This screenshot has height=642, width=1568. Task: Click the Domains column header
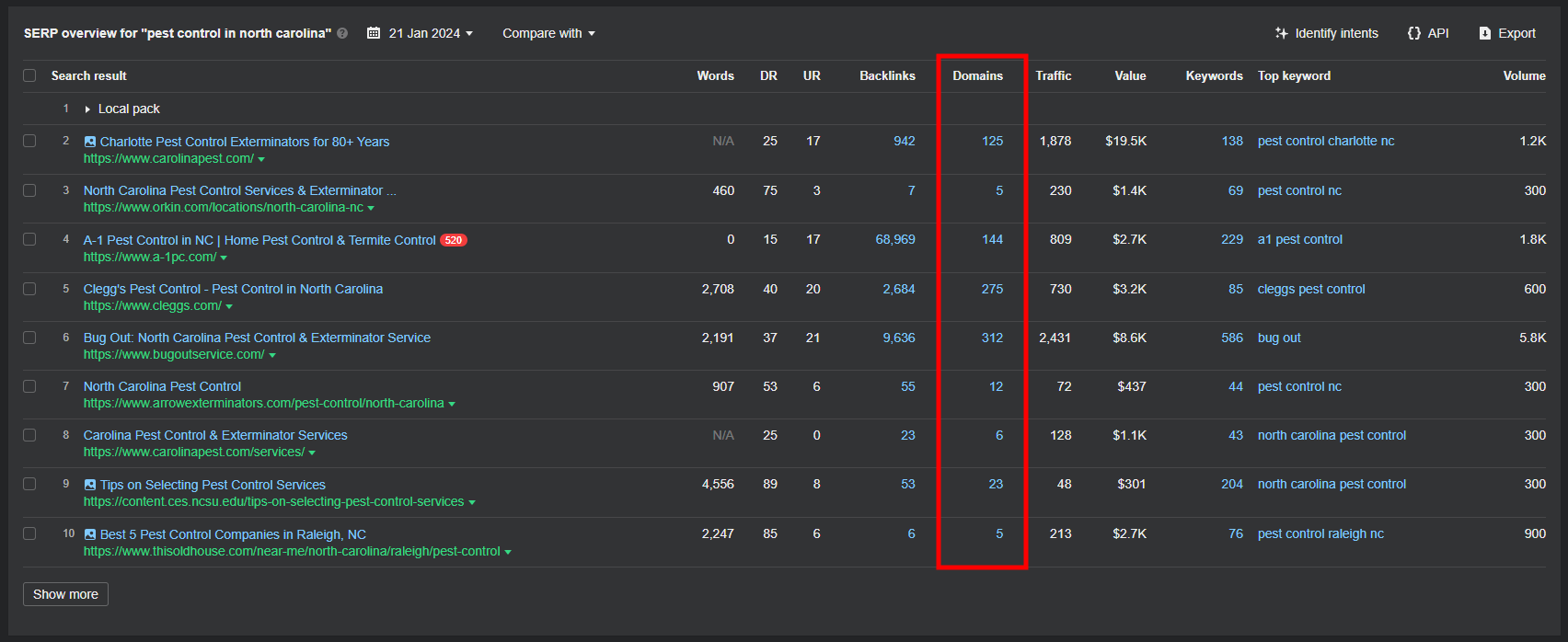coord(977,75)
